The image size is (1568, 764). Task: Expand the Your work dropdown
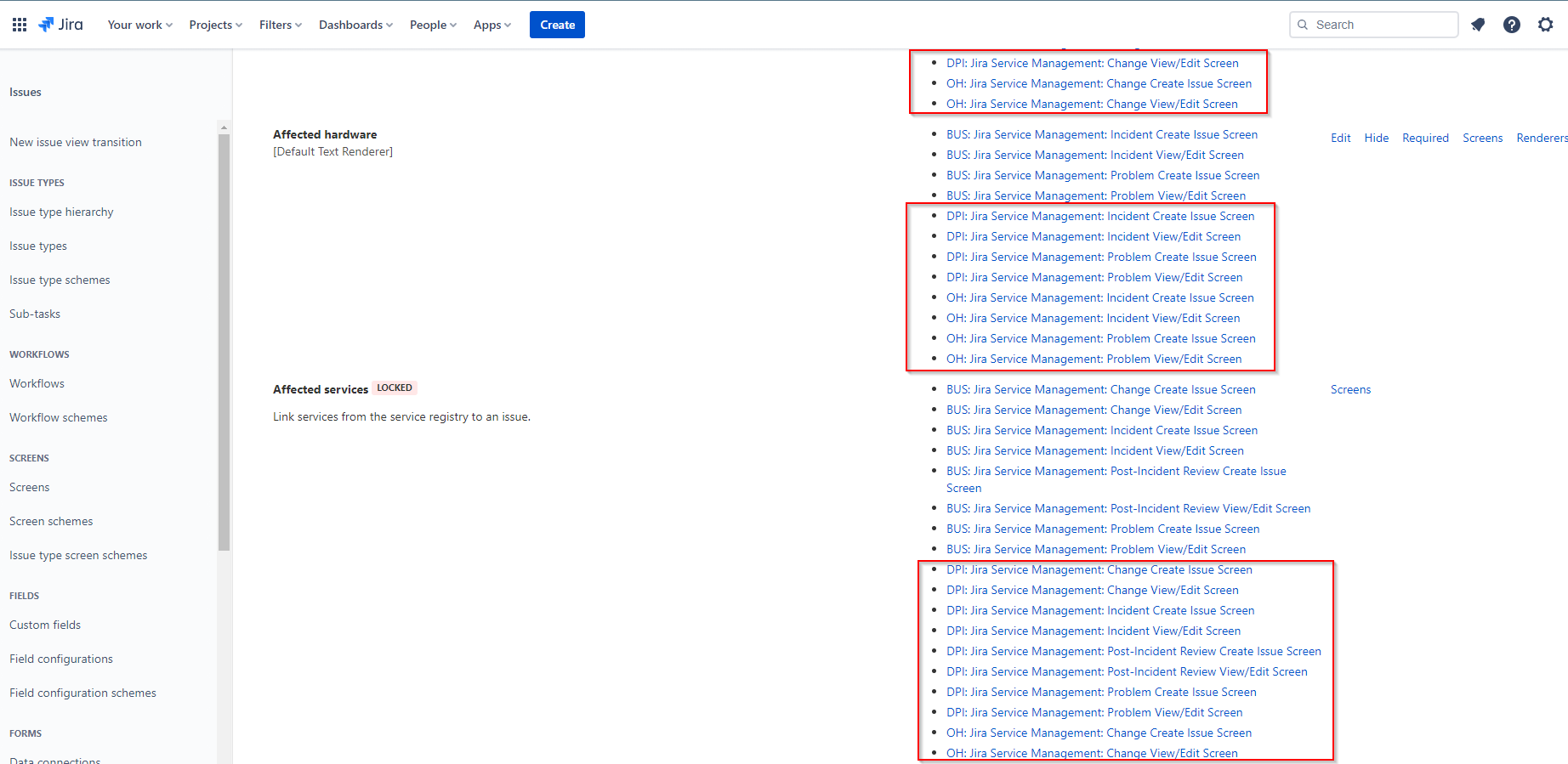(x=140, y=25)
